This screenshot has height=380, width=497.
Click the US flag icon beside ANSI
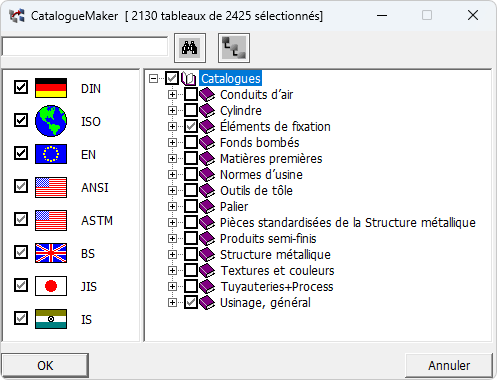coord(51,187)
